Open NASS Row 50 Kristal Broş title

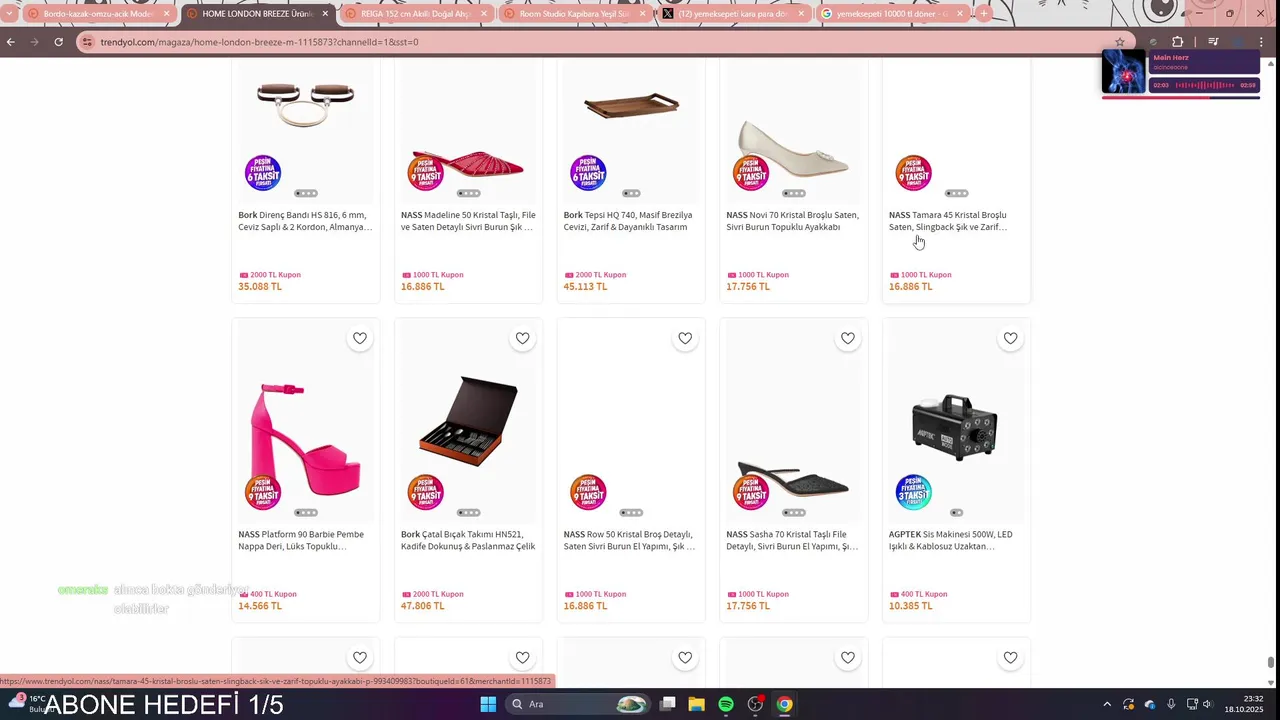(630, 540)
